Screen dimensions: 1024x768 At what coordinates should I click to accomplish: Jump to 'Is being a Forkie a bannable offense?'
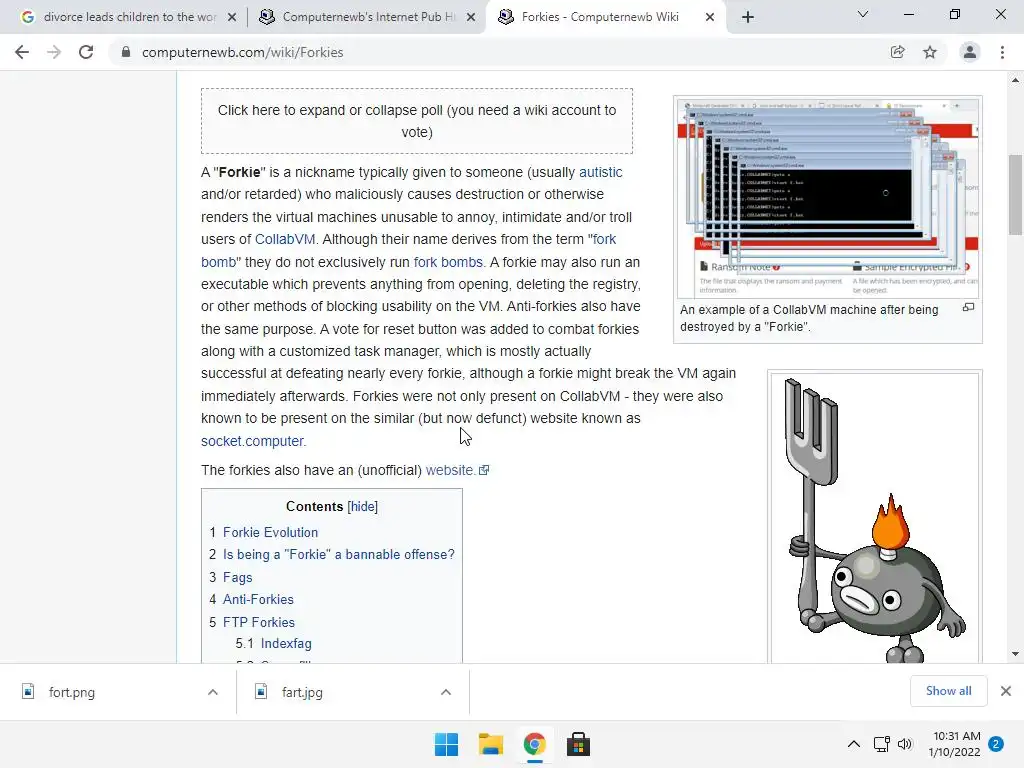pyautogui.click(x=338, y=554)
